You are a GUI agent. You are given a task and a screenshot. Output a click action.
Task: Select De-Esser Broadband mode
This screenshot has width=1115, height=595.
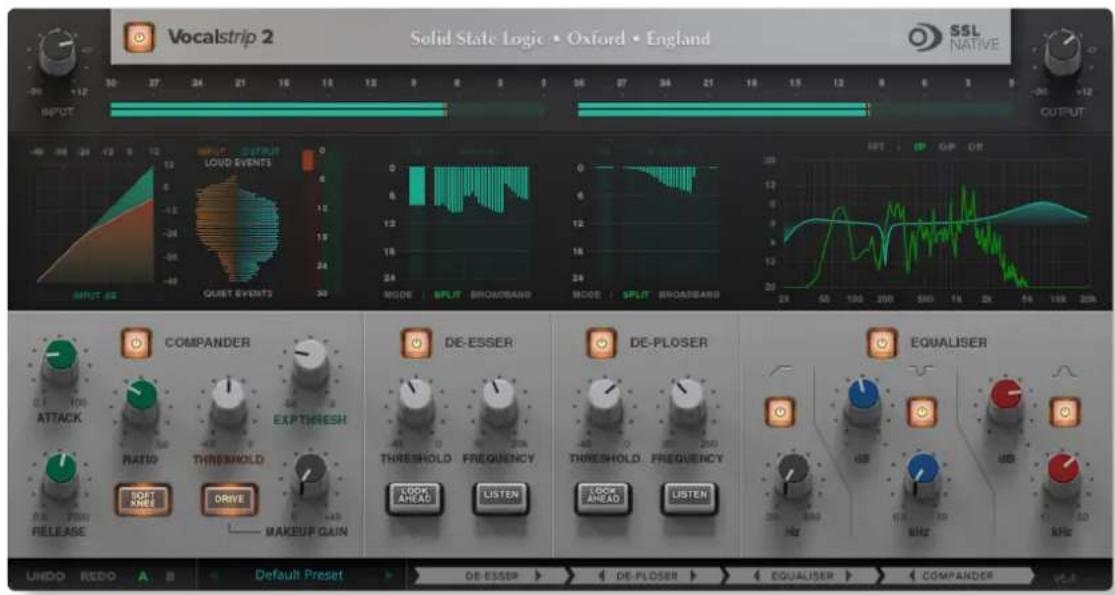coord(501,294)
